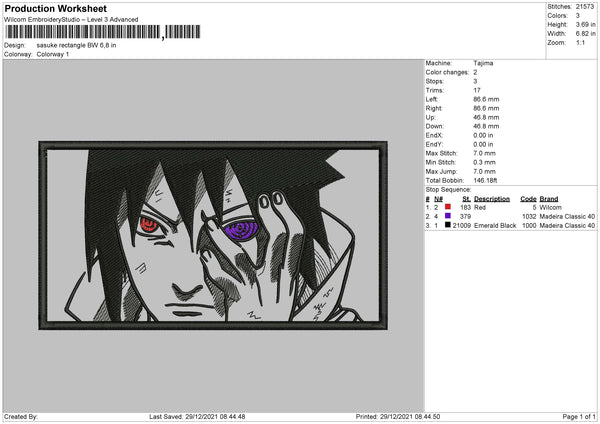Screen dimensions: 600x424
Task: Click the Max Stitch value '7.0 mm'
Action: [484, 153]
